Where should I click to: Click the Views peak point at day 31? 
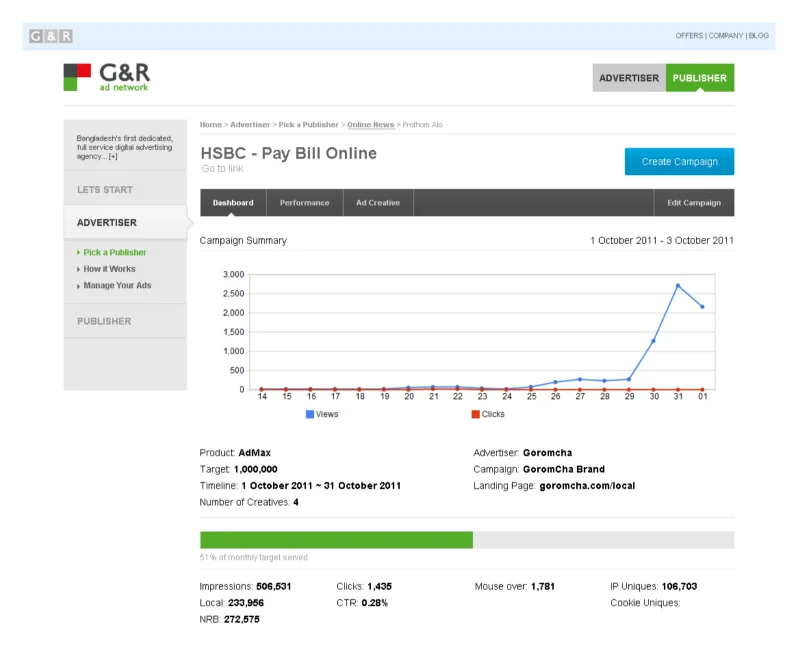tap(678, 286)
